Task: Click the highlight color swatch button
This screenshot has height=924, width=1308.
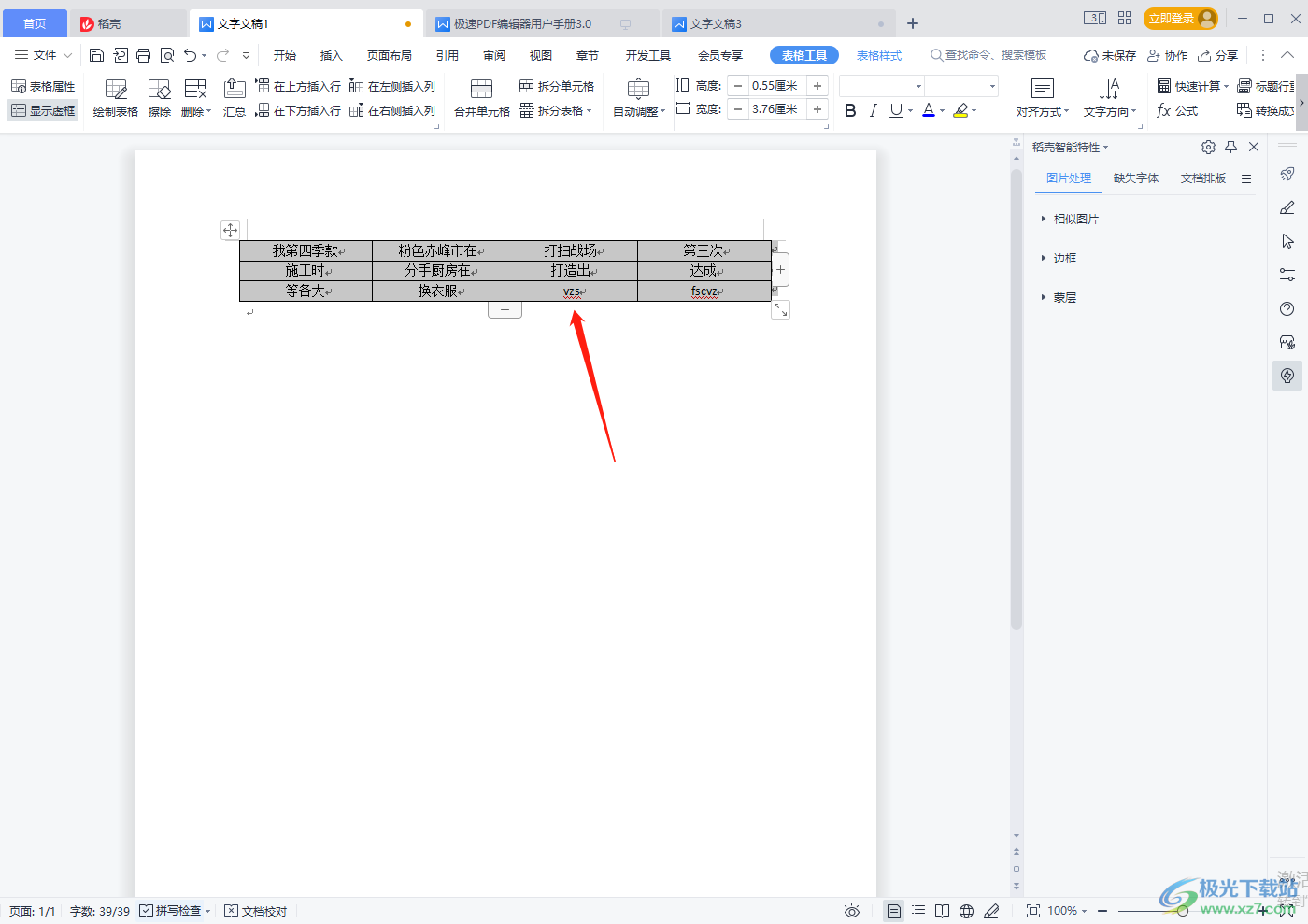Action: tap(960, 110)
